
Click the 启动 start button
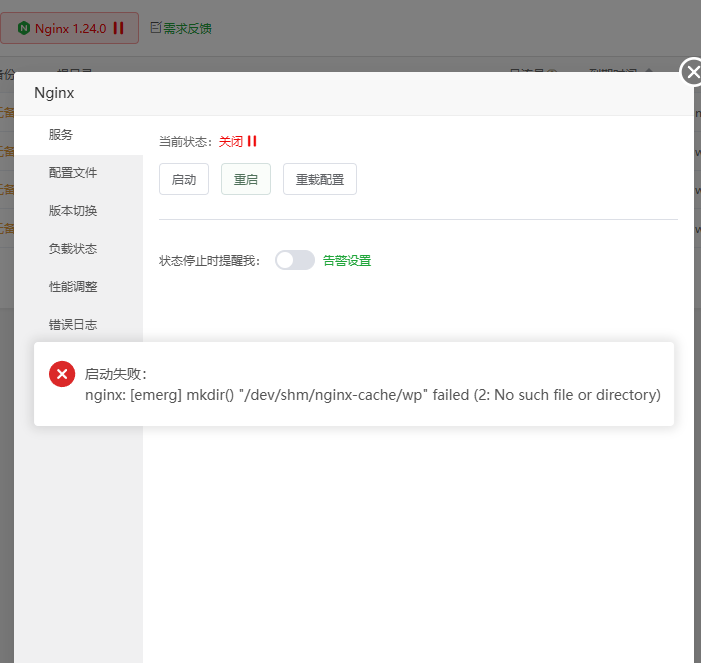(184, 179)
